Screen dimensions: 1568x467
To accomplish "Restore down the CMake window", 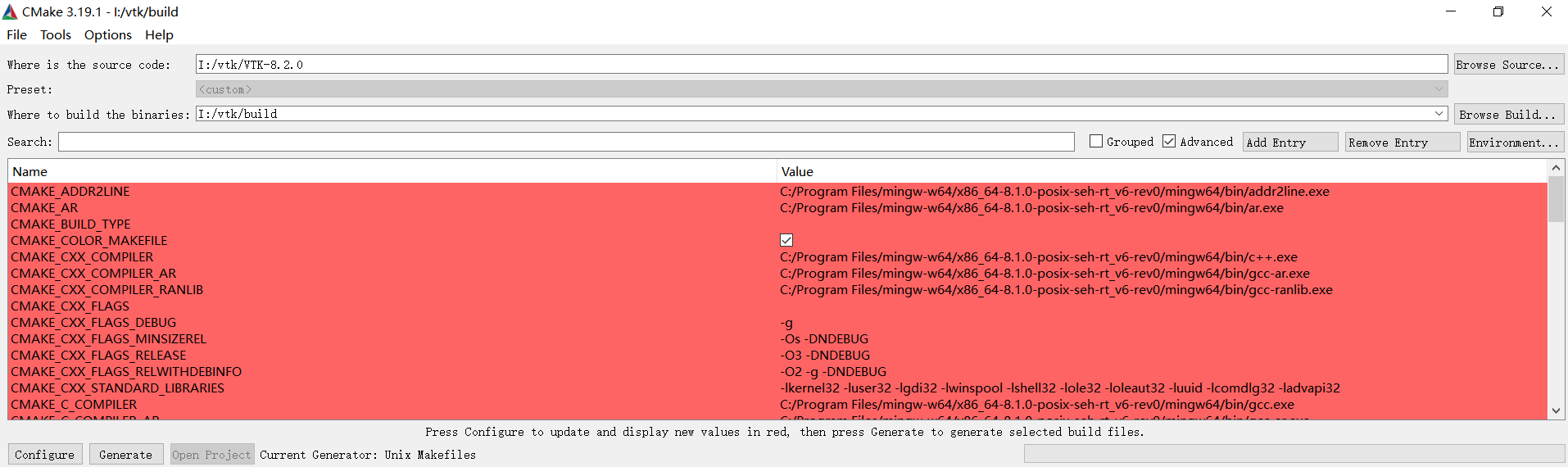I will pyautogui.click(x=1498, y=11).
